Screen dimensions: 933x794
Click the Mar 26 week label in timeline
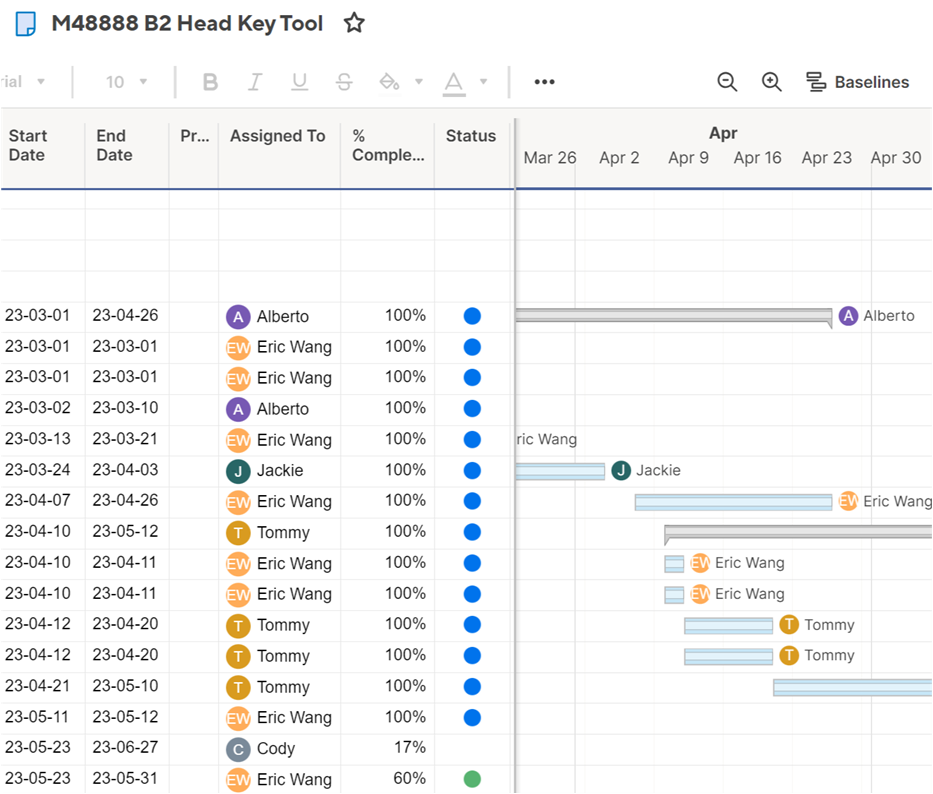(x=550, y=158)
